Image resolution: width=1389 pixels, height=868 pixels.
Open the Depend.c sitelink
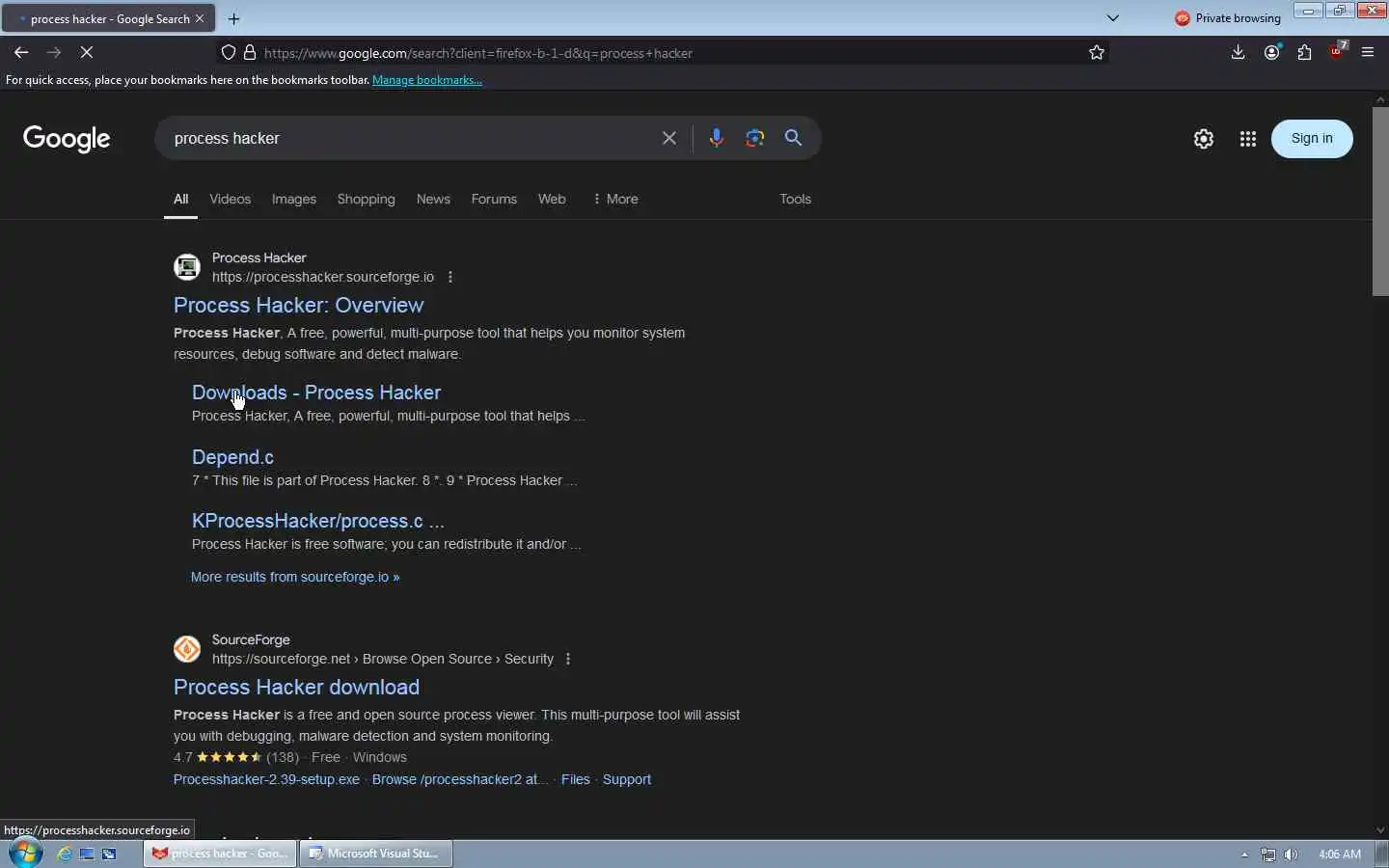pyautogui.click(x=232, y=457)
